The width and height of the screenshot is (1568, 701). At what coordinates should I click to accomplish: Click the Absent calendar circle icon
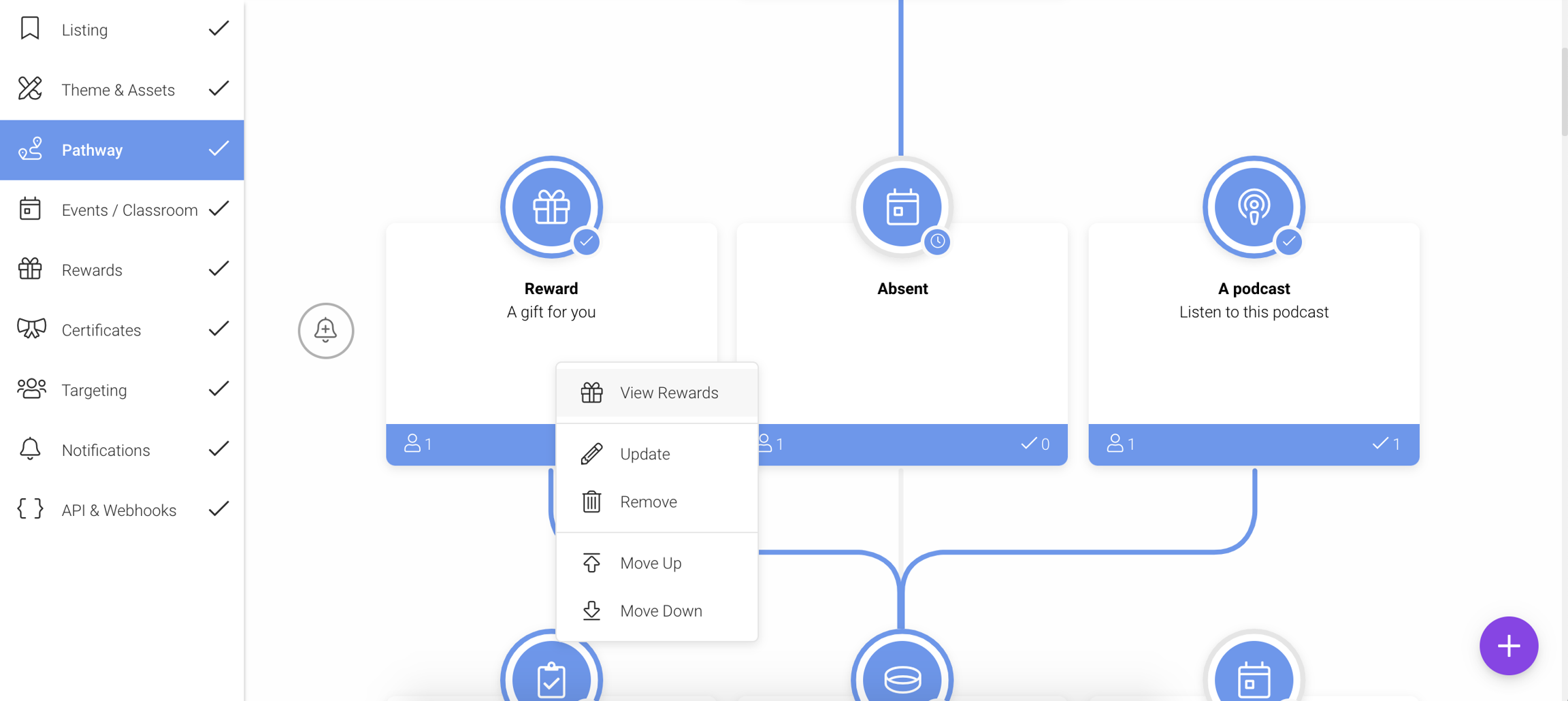pos(902,207)
